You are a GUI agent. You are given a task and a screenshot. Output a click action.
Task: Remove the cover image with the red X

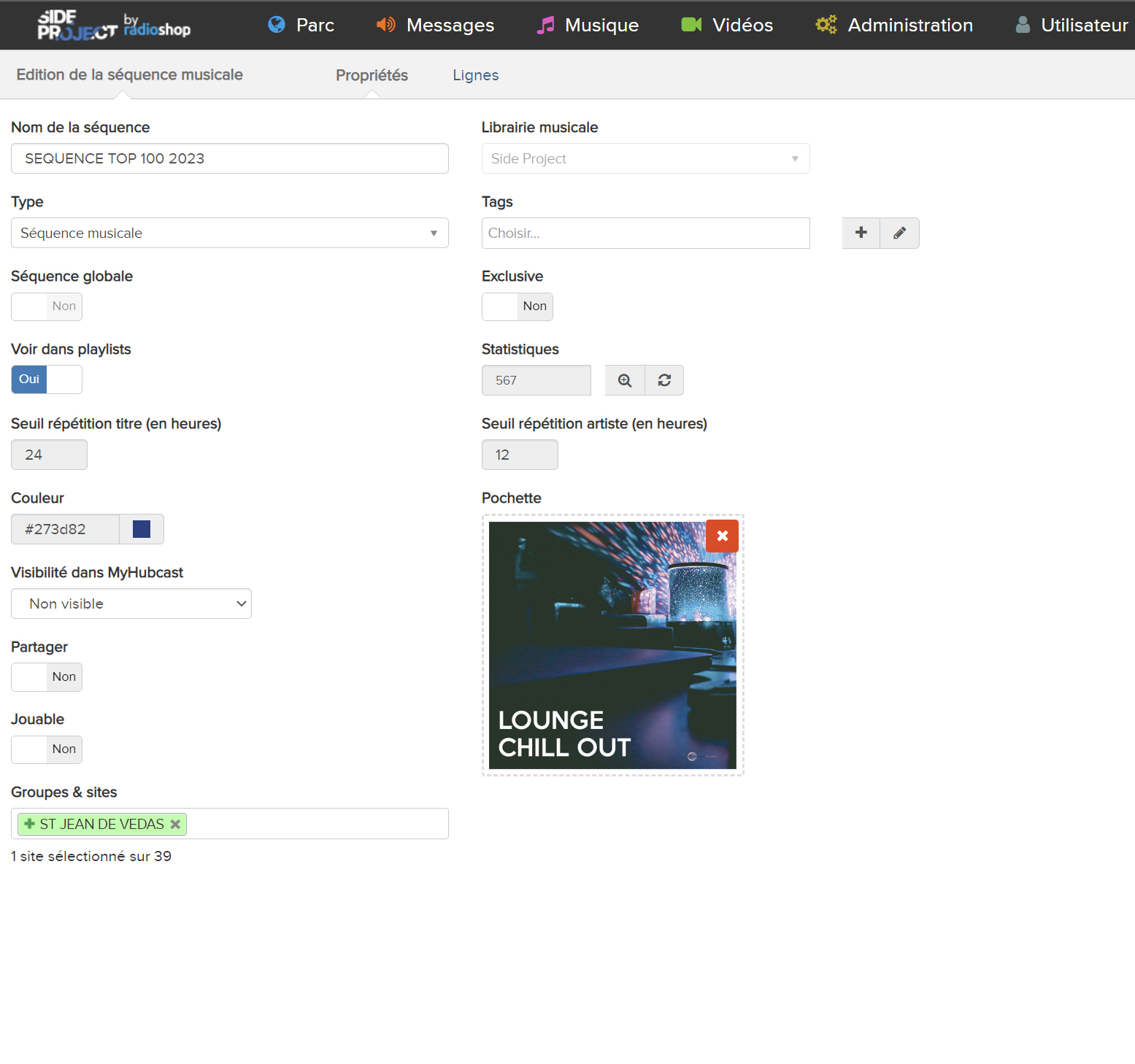(722, 536)
